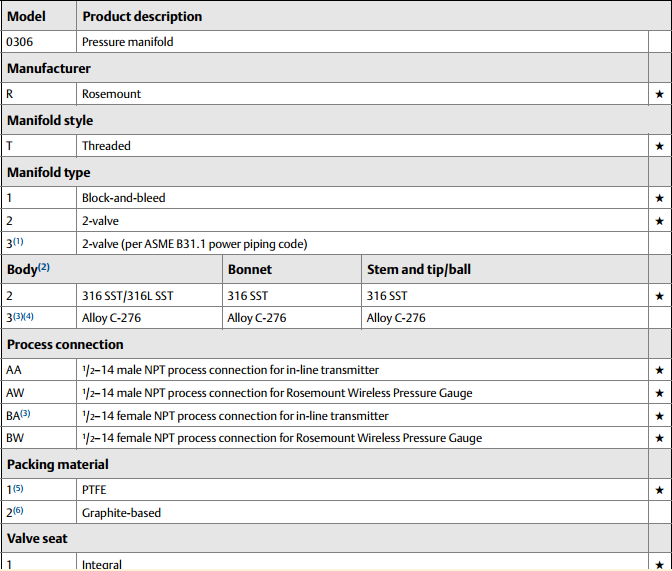Click the star beside Threaded manifold style
Viewport: 672px width, 571px height.
coord(659,146)
